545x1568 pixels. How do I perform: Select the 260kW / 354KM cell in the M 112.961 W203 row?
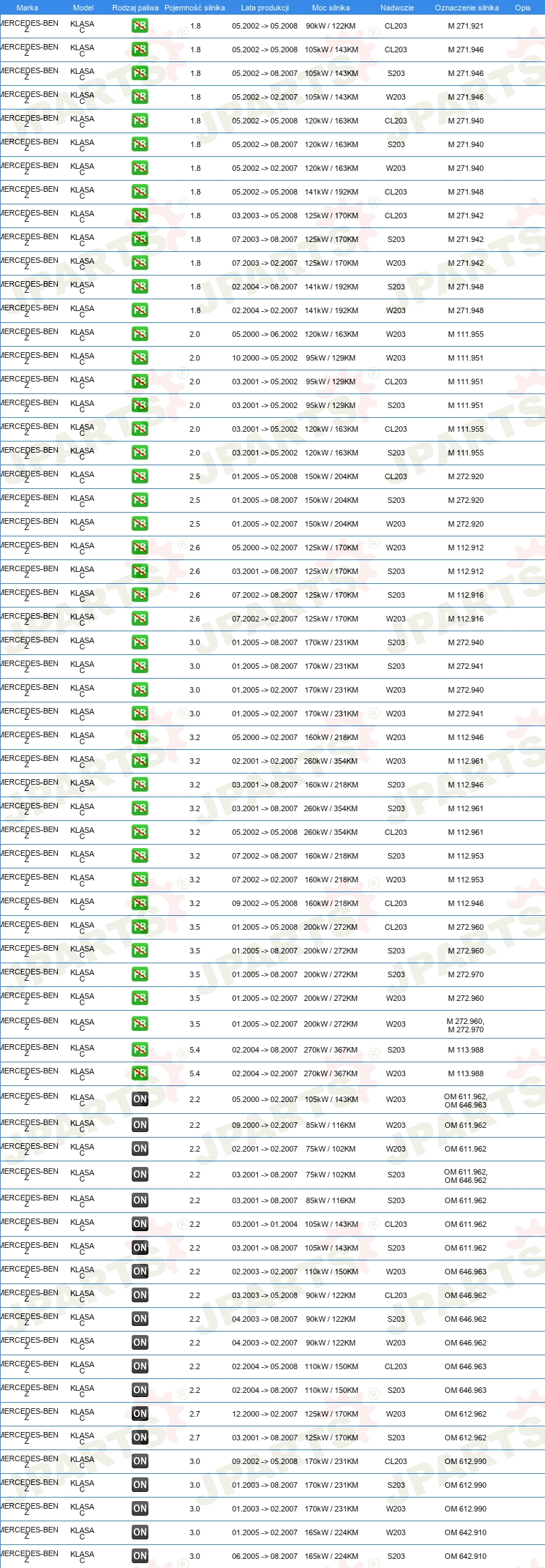330,761
